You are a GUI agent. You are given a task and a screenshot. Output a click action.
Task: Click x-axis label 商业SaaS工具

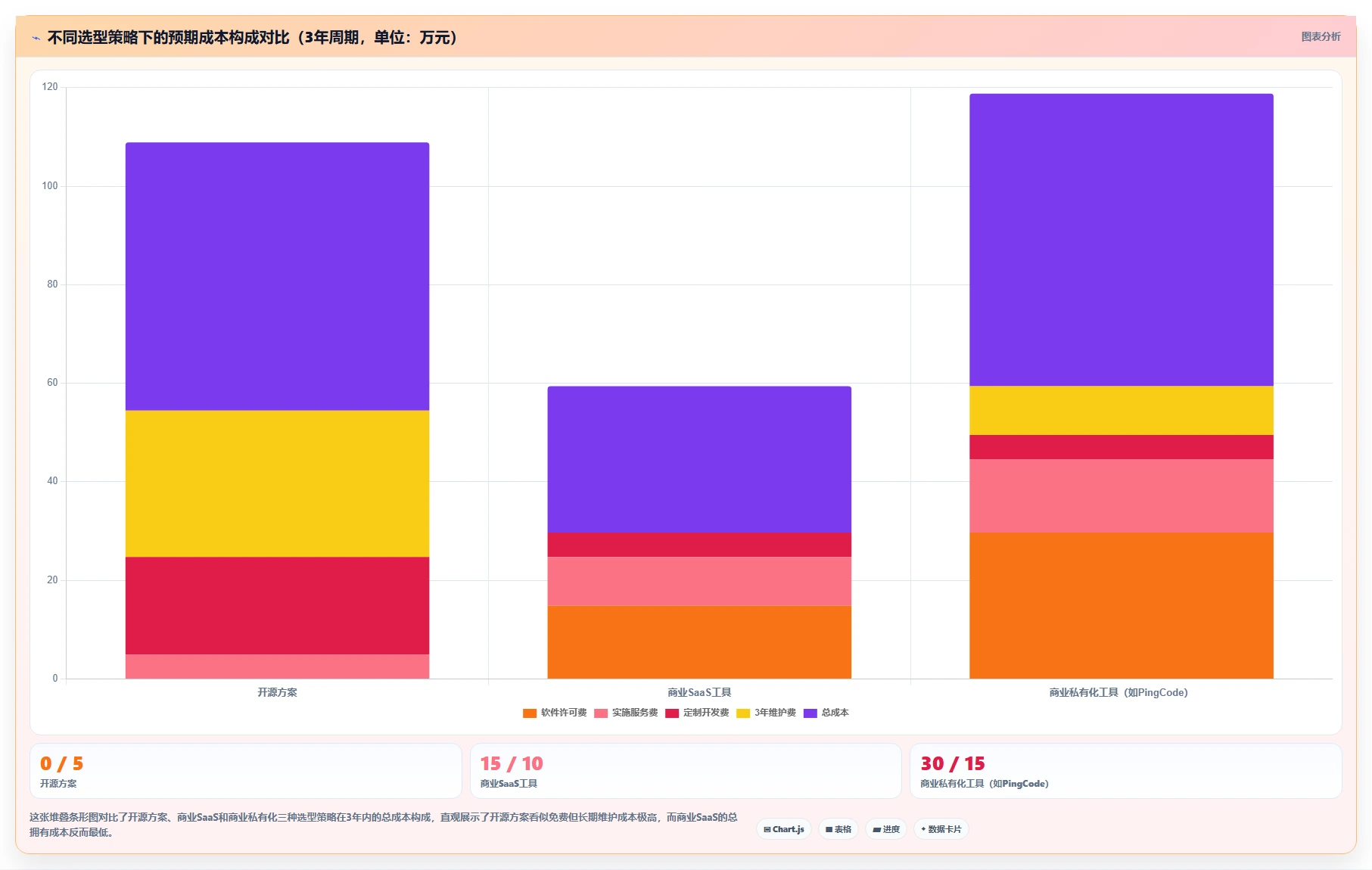tap(699, 692)
